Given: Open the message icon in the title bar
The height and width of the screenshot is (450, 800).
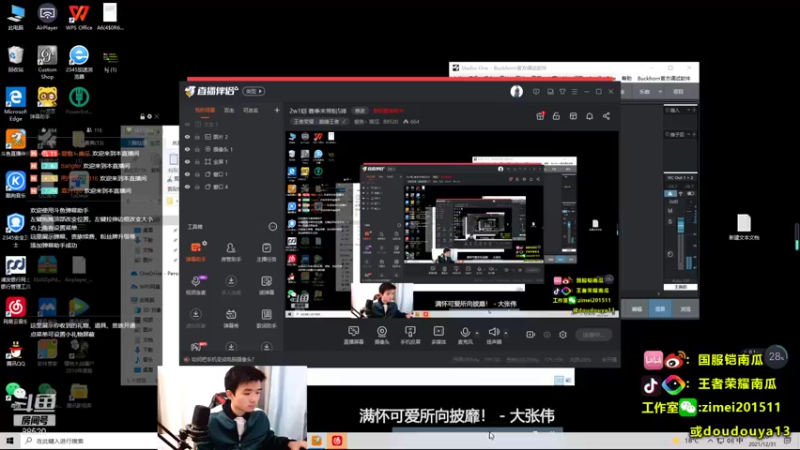Looking at the screenshot, I should point(536,92).
